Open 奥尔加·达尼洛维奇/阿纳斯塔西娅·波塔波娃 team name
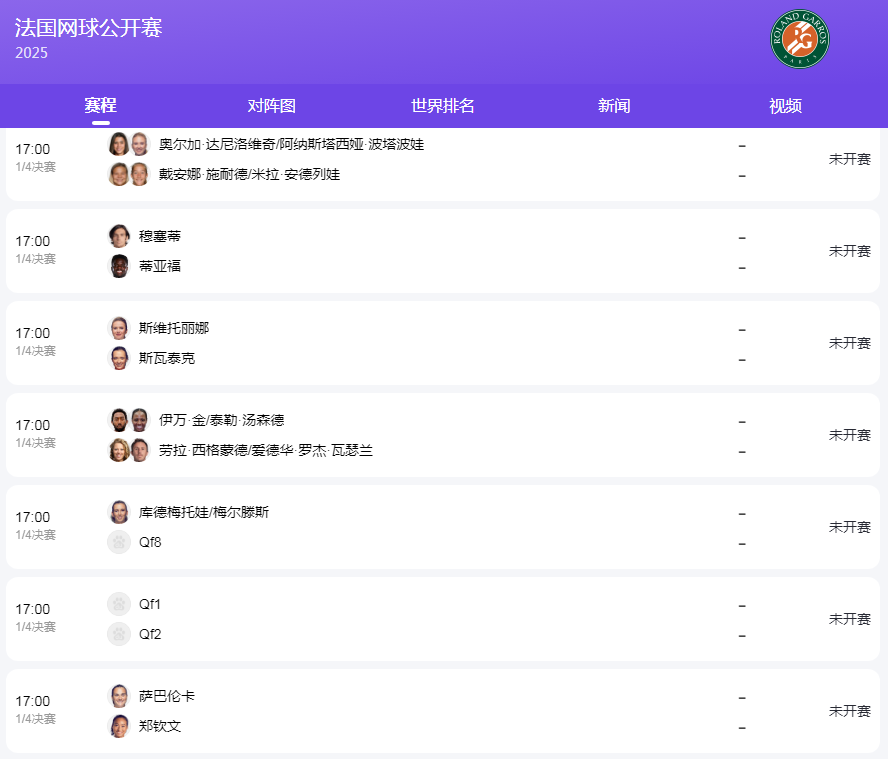This screenshot has height=759, width=888. click(x=292, y=144)
